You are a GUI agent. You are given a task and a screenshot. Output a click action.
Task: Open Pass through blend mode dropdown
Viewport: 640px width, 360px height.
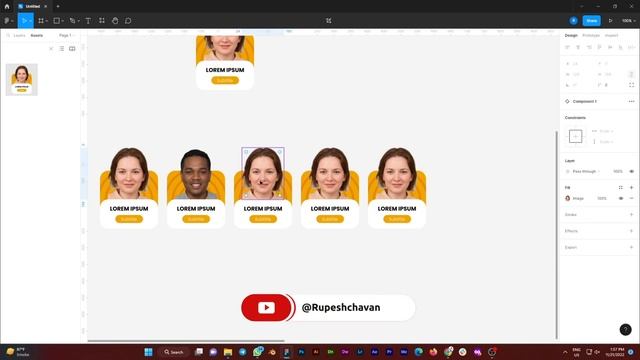[586, 171]
